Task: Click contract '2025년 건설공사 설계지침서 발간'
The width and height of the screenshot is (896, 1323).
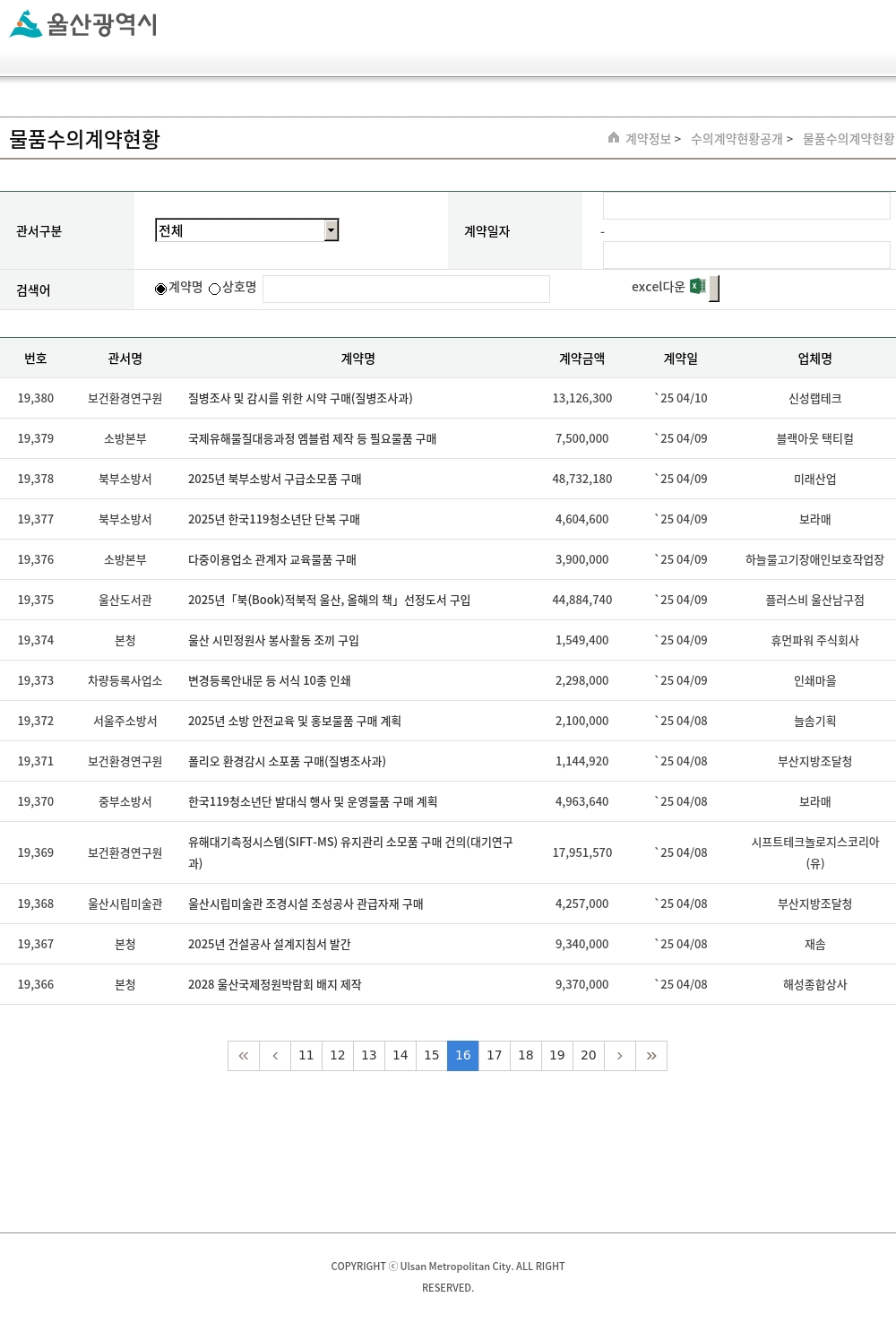Action: [x=270, y=944]
